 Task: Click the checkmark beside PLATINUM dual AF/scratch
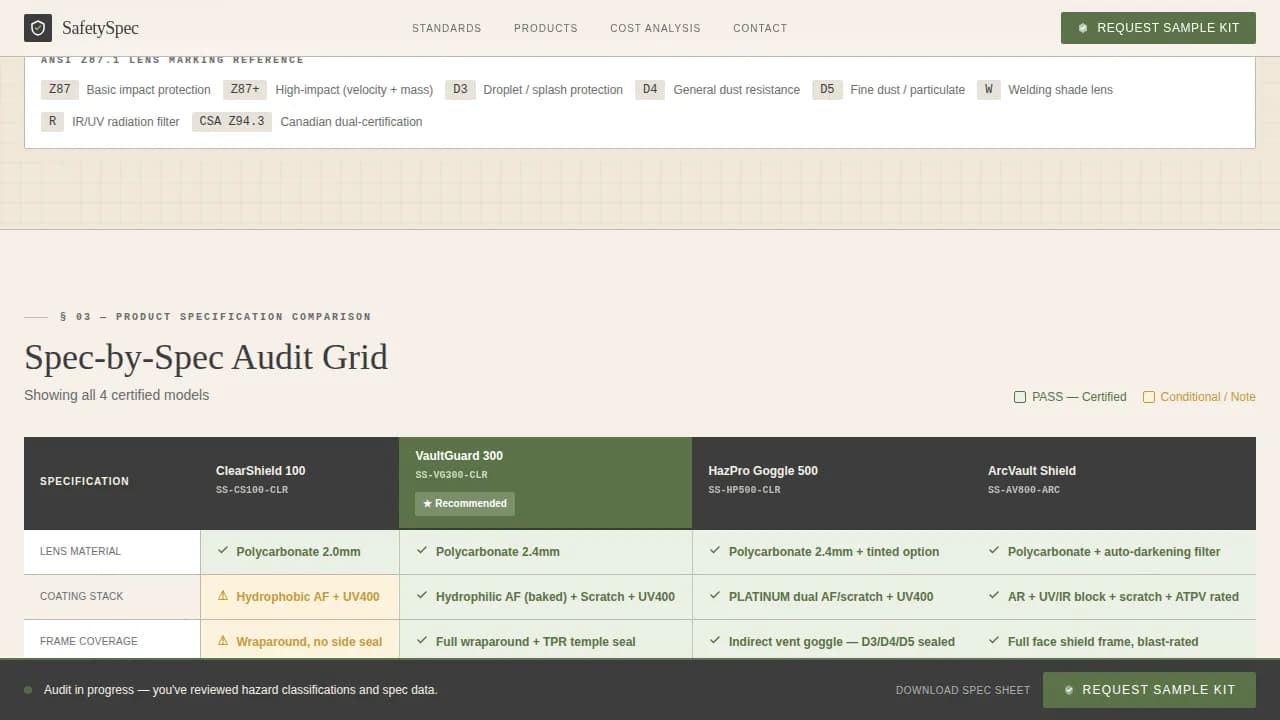714,596
